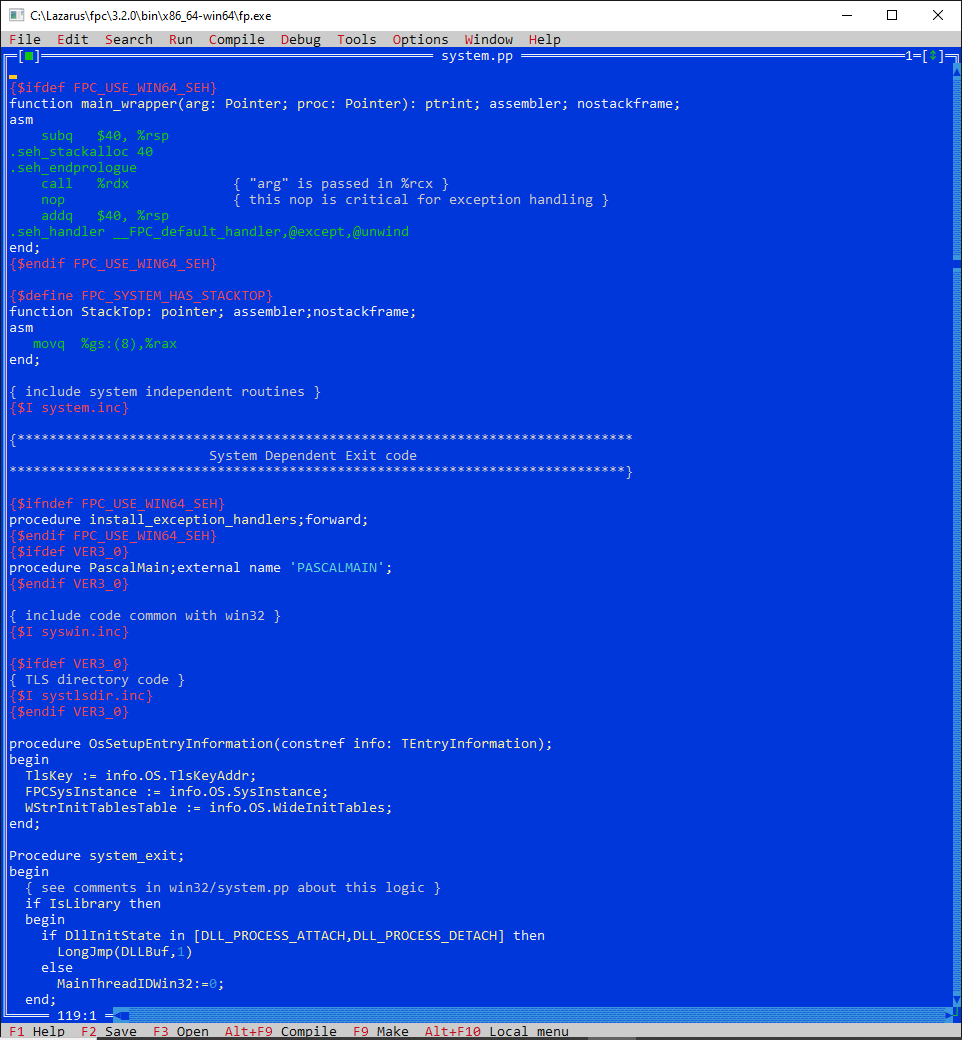
Task: Open the File menu
Action: (25, 39)
